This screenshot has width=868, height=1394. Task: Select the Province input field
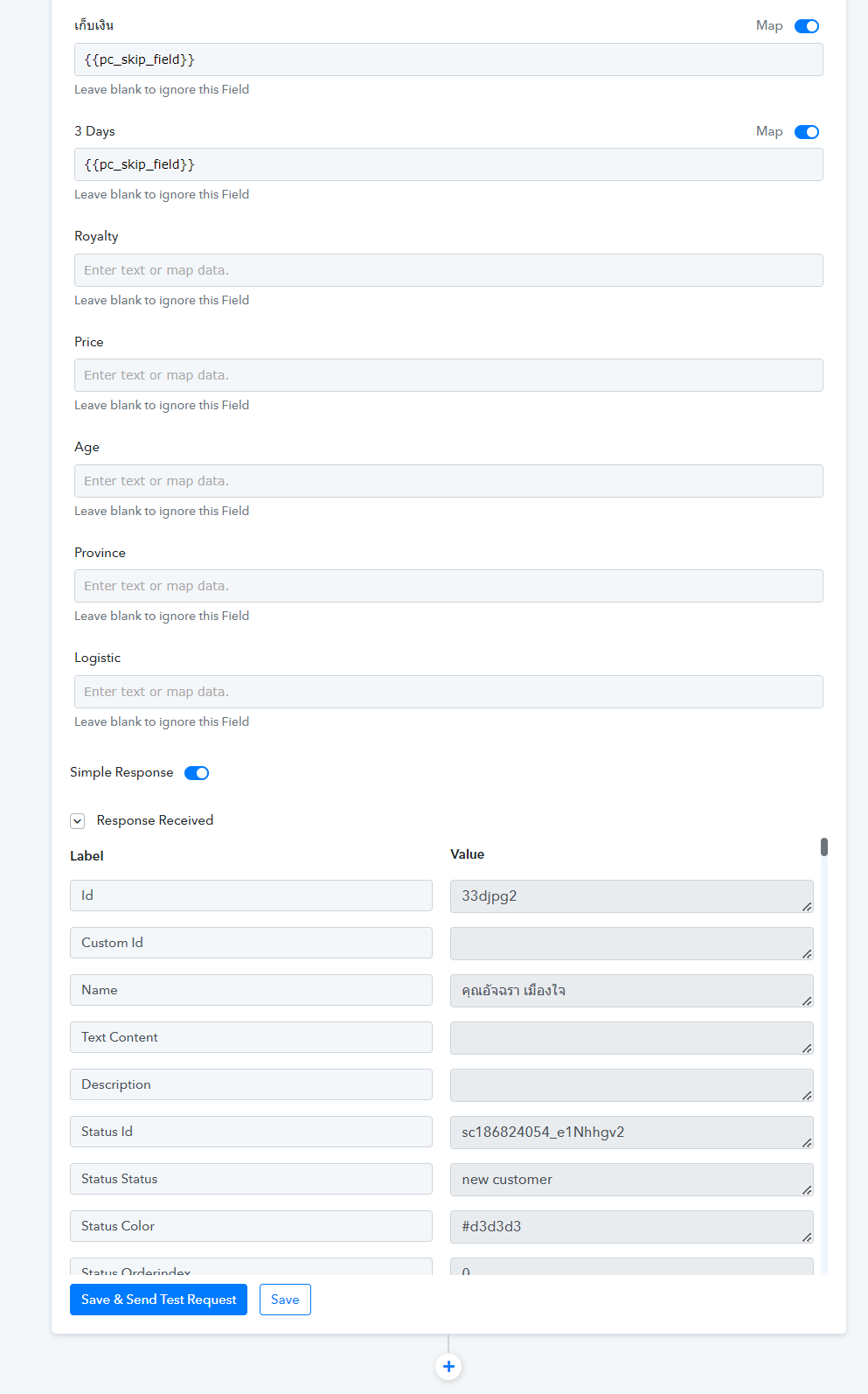448,586
